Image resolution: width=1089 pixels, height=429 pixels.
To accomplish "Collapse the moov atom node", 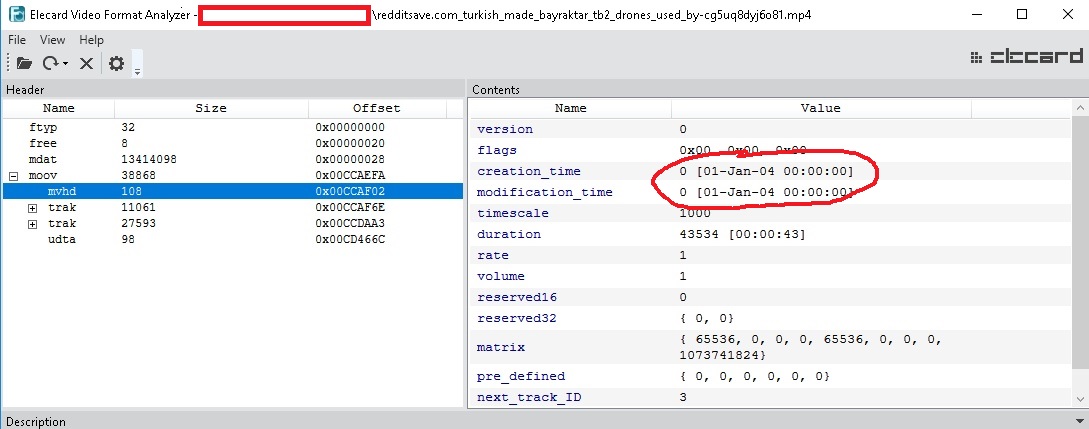I will coord(13,176).
